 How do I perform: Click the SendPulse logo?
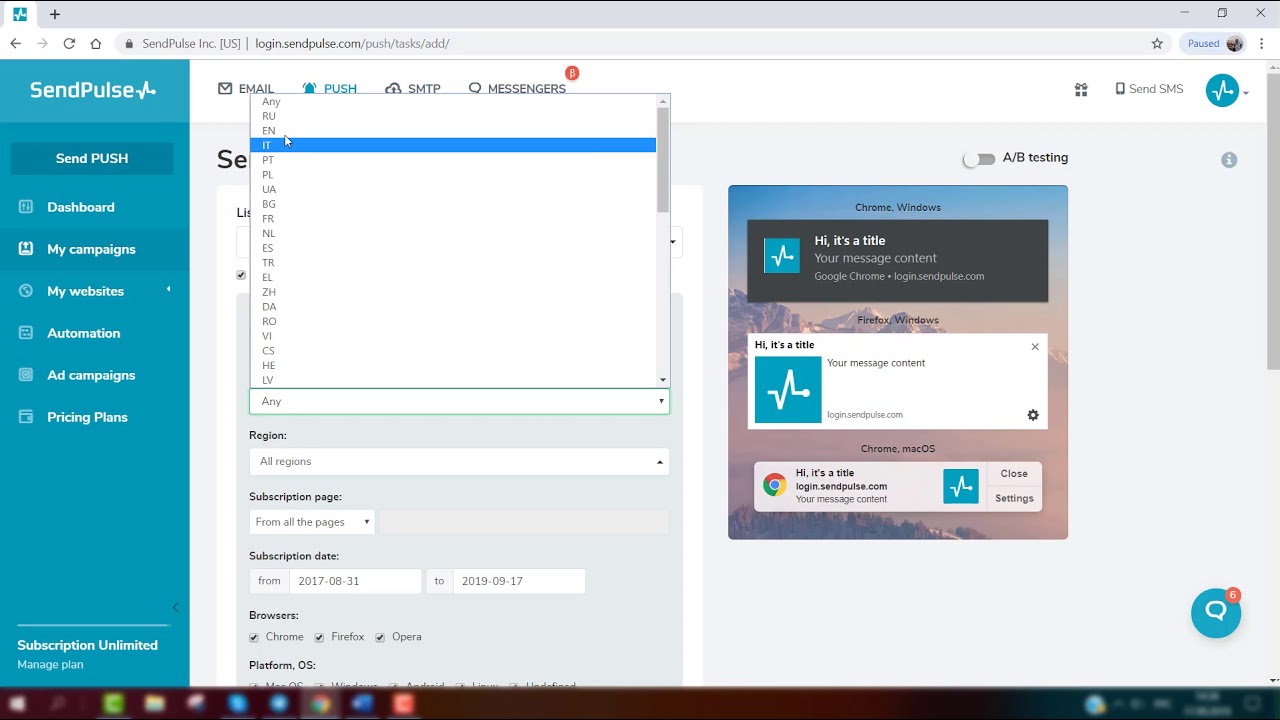pos(93,90)
